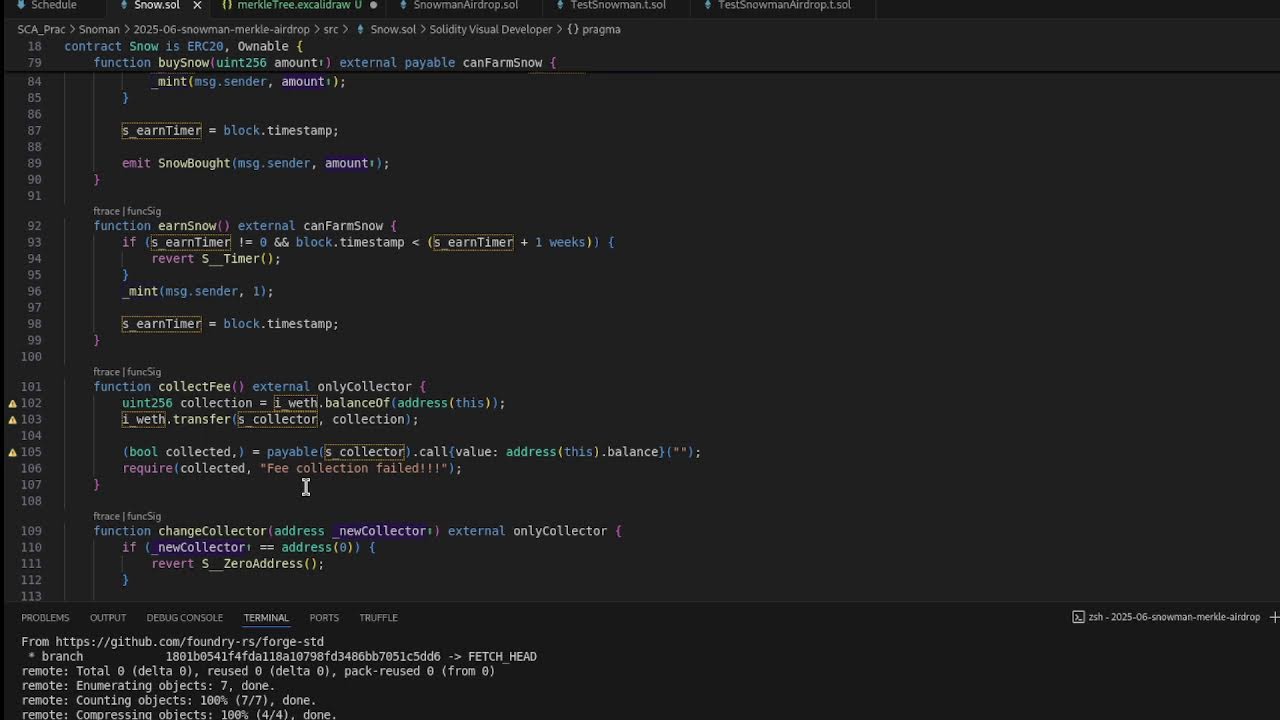Viewport: 1280px width, 720px height.
Task: Open the TestSnowmanAirdrop.t.sol tab
Action: [x=784, y=5]
